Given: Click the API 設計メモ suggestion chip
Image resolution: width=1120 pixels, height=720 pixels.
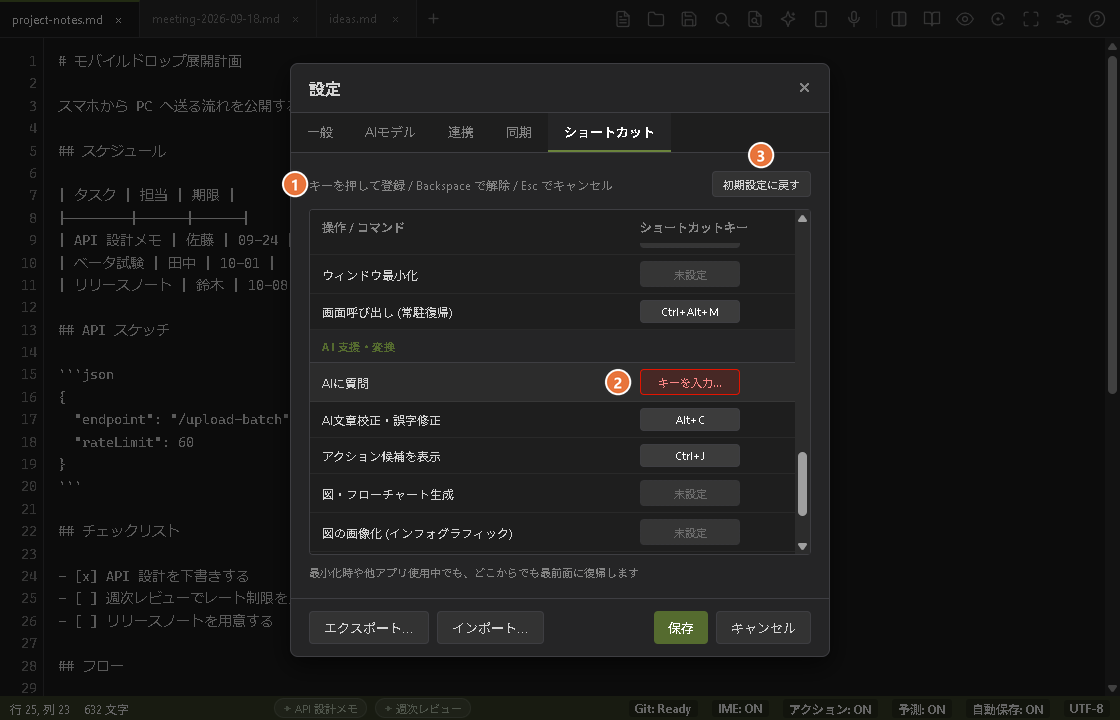Looking at the screenshot, I should click(321, 709).
